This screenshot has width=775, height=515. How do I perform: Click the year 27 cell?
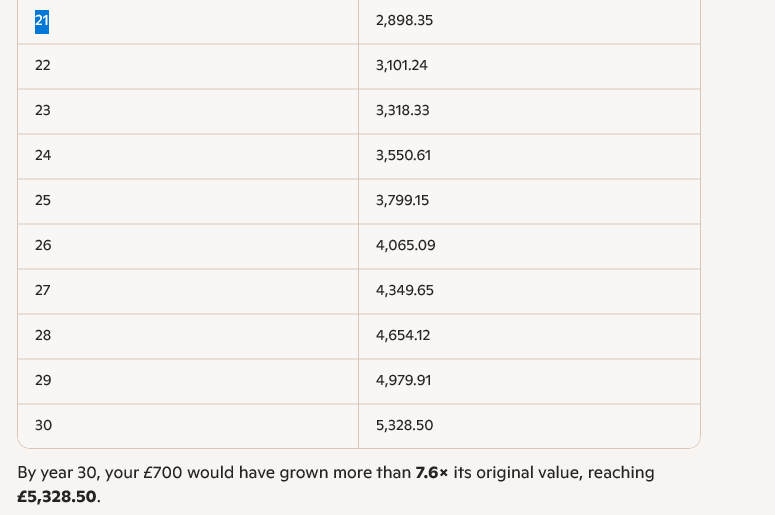click(42, 291)
